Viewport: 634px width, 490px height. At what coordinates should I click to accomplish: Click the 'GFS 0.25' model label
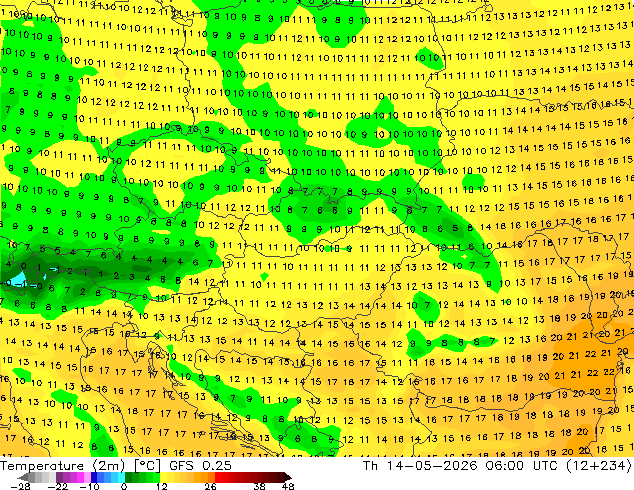coord(201,466)
